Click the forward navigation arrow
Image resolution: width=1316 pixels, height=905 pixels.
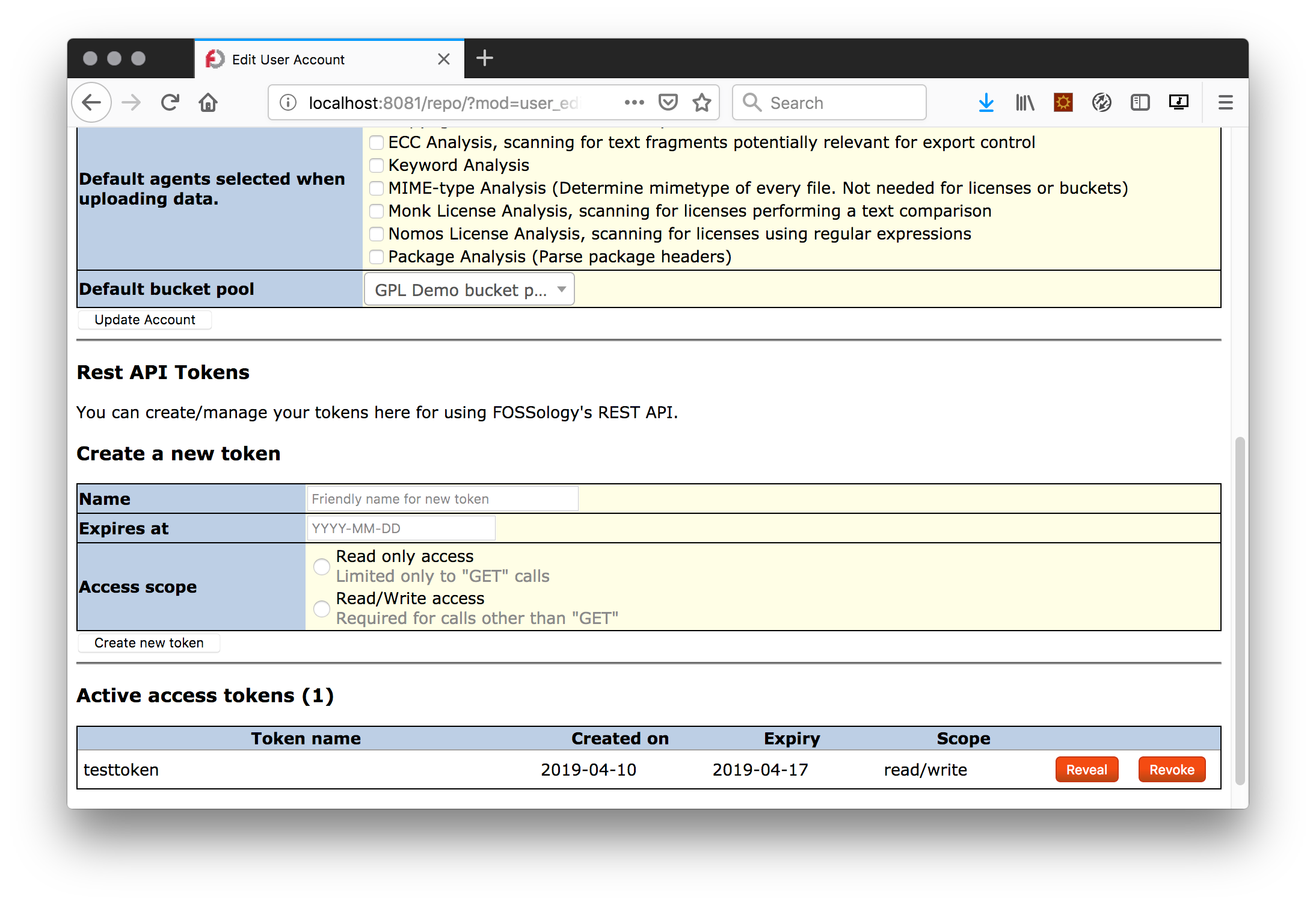click(131, 103)
